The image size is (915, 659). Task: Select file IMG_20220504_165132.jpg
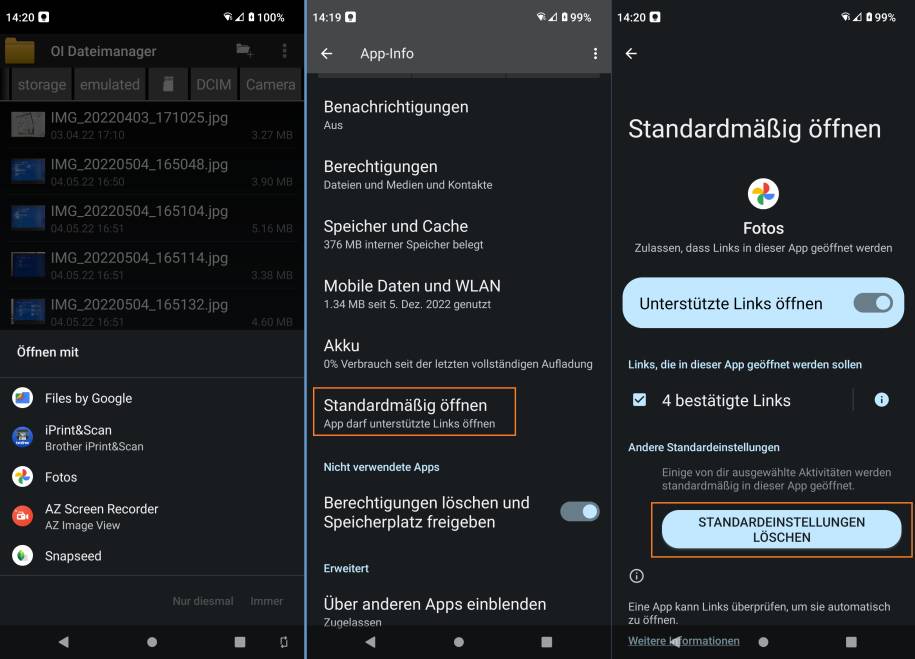152,311
